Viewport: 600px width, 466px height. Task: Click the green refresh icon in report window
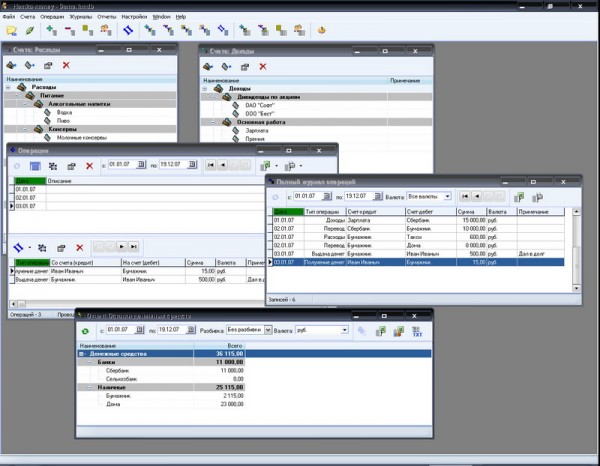(85, 330)
